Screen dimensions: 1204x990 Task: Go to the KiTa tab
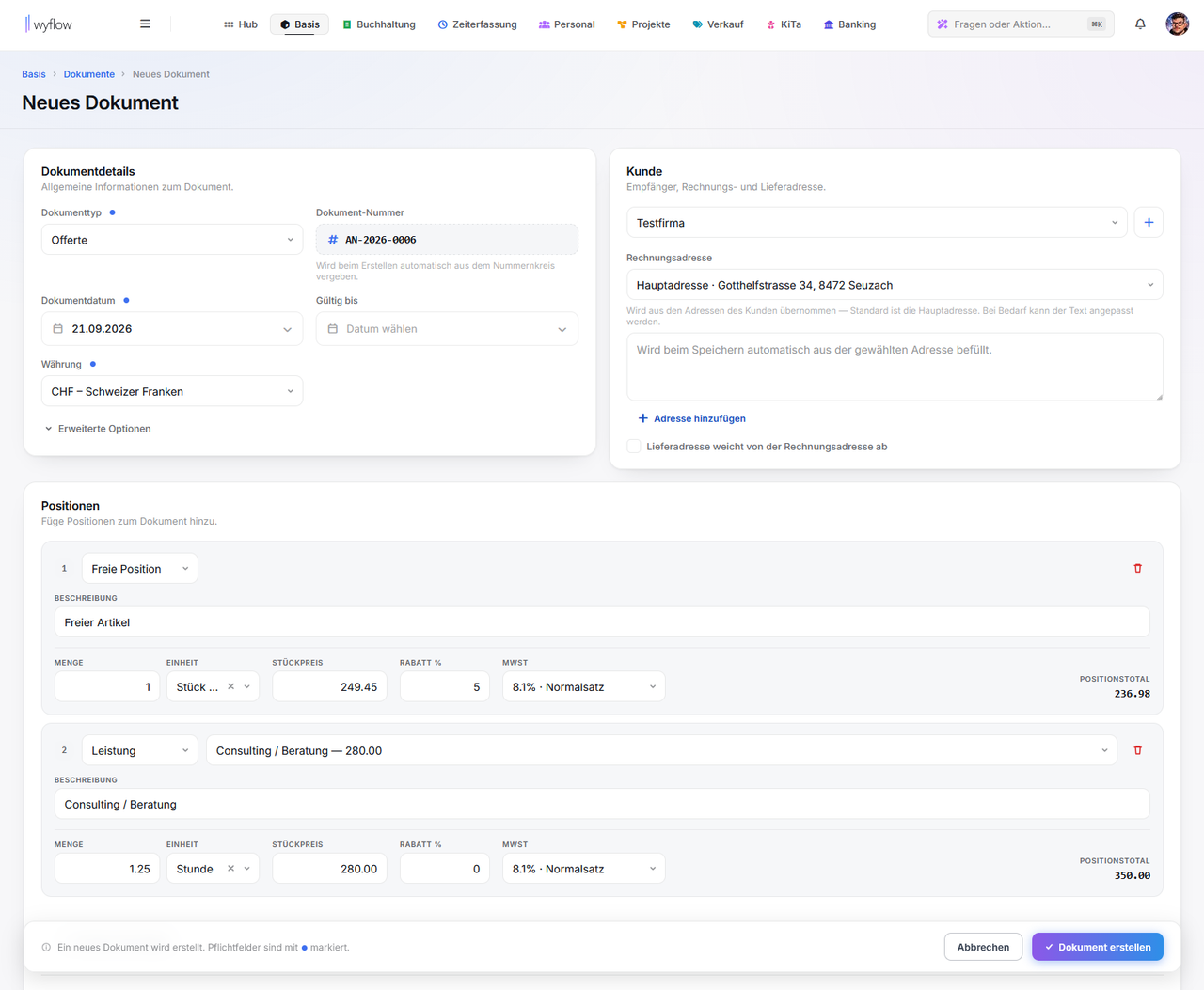coord(784,24)
